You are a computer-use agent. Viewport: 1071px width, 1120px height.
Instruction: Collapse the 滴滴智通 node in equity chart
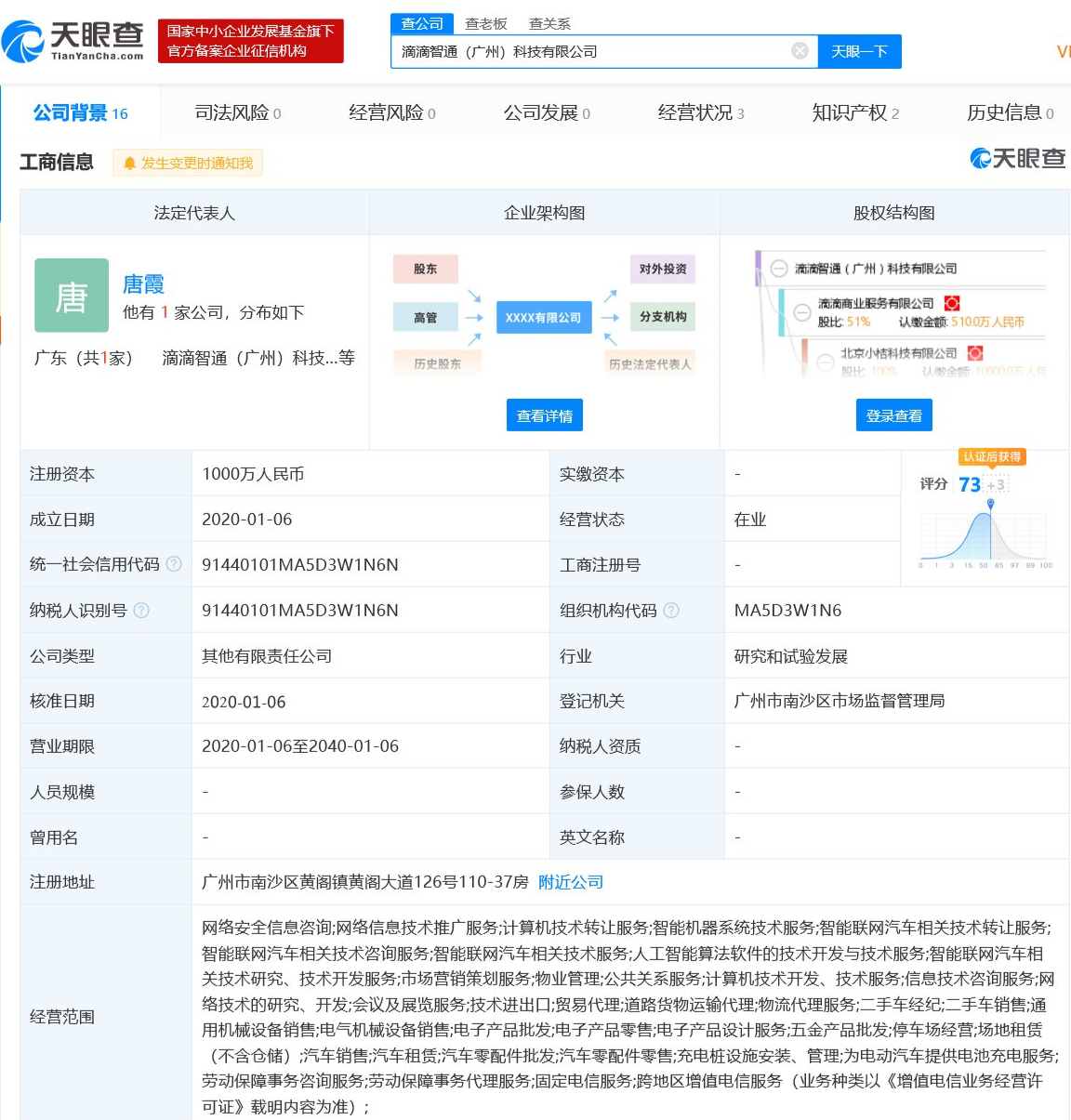click(x=779, y=269)
